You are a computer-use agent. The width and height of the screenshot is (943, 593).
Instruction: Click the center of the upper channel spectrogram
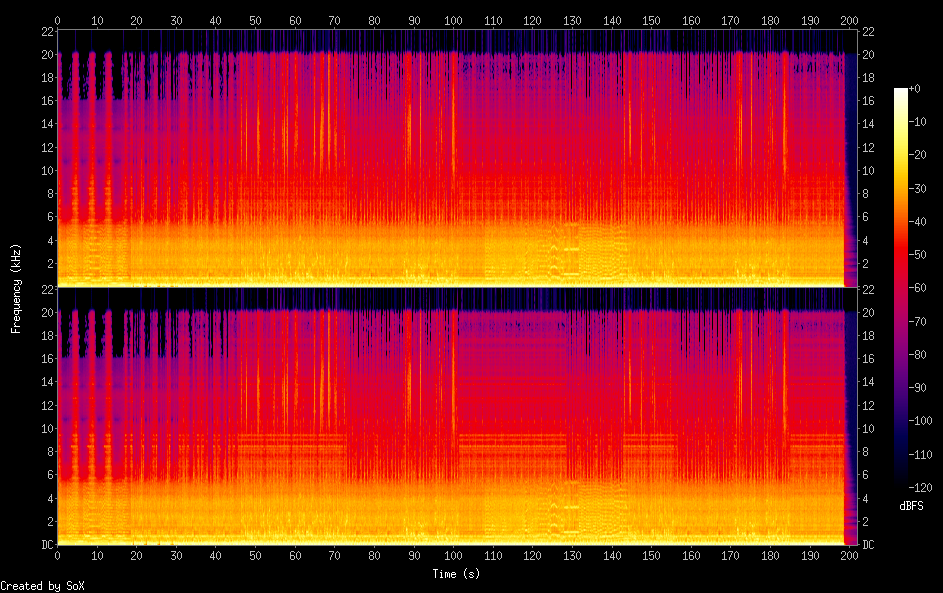pyautogui.click(x=453, y=158)
